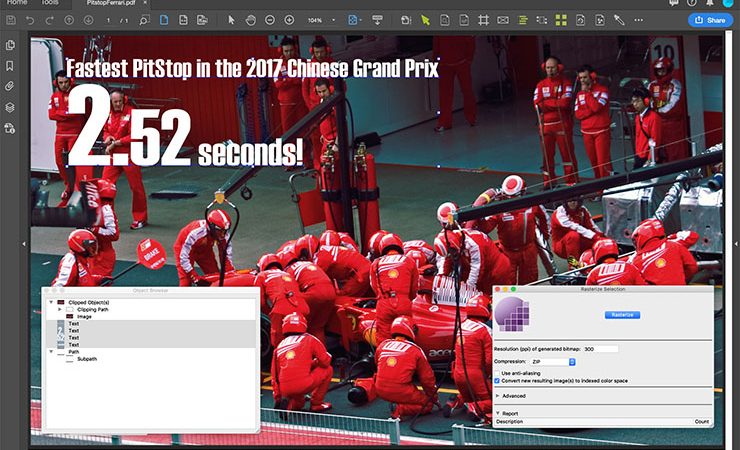The image size is (740, 450).
Task: Switch to the Tools tab
Action: (x=50, y=3)
